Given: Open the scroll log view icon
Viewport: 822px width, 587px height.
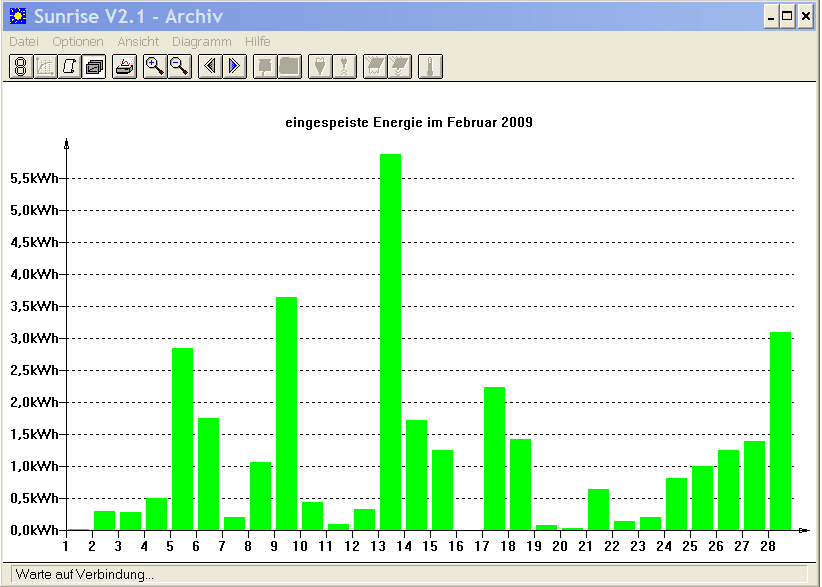Looking at the screenshot, I should [x=69, y=67].
